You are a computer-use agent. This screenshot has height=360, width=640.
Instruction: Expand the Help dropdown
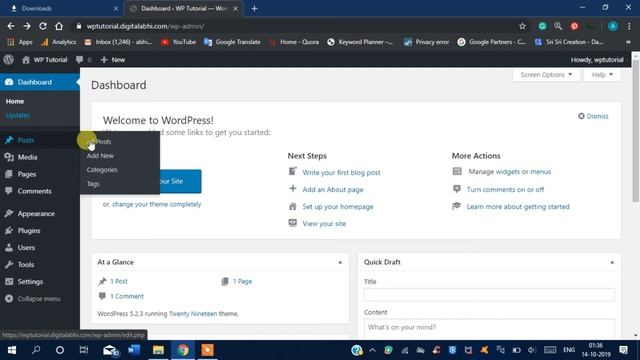click(602, 75)
